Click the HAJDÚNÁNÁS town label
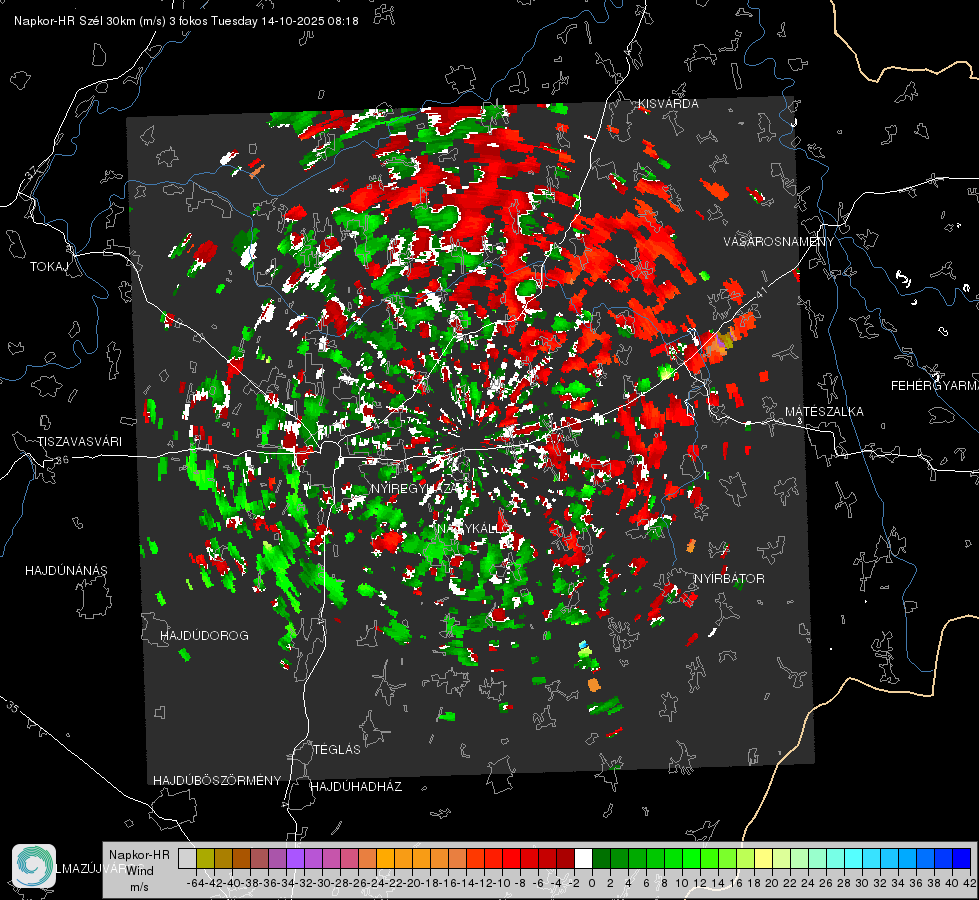 [66, 570]
